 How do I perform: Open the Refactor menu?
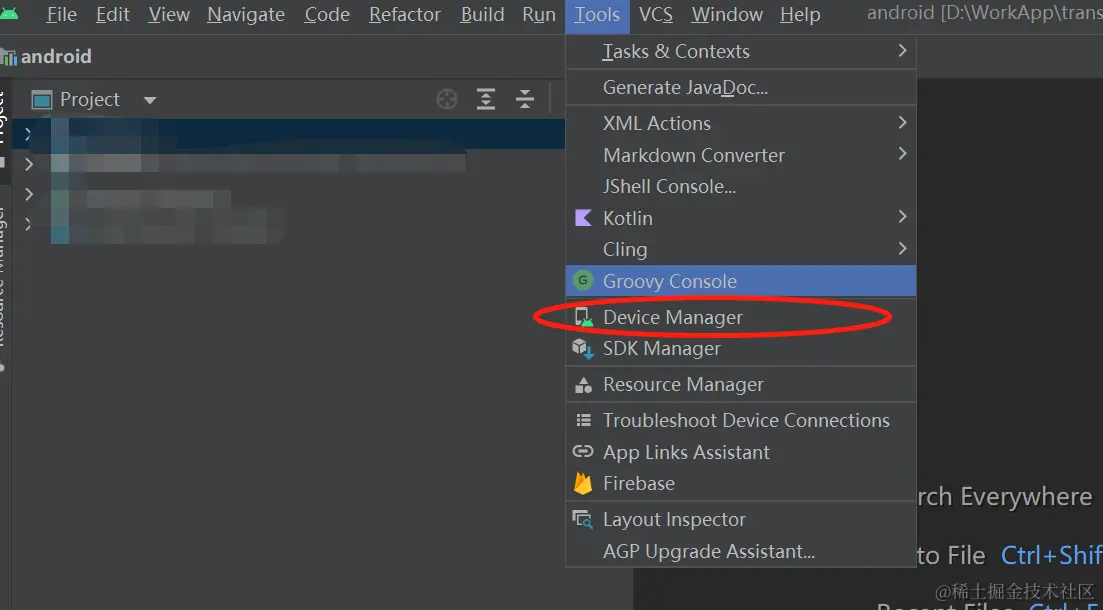click(405, 15)
